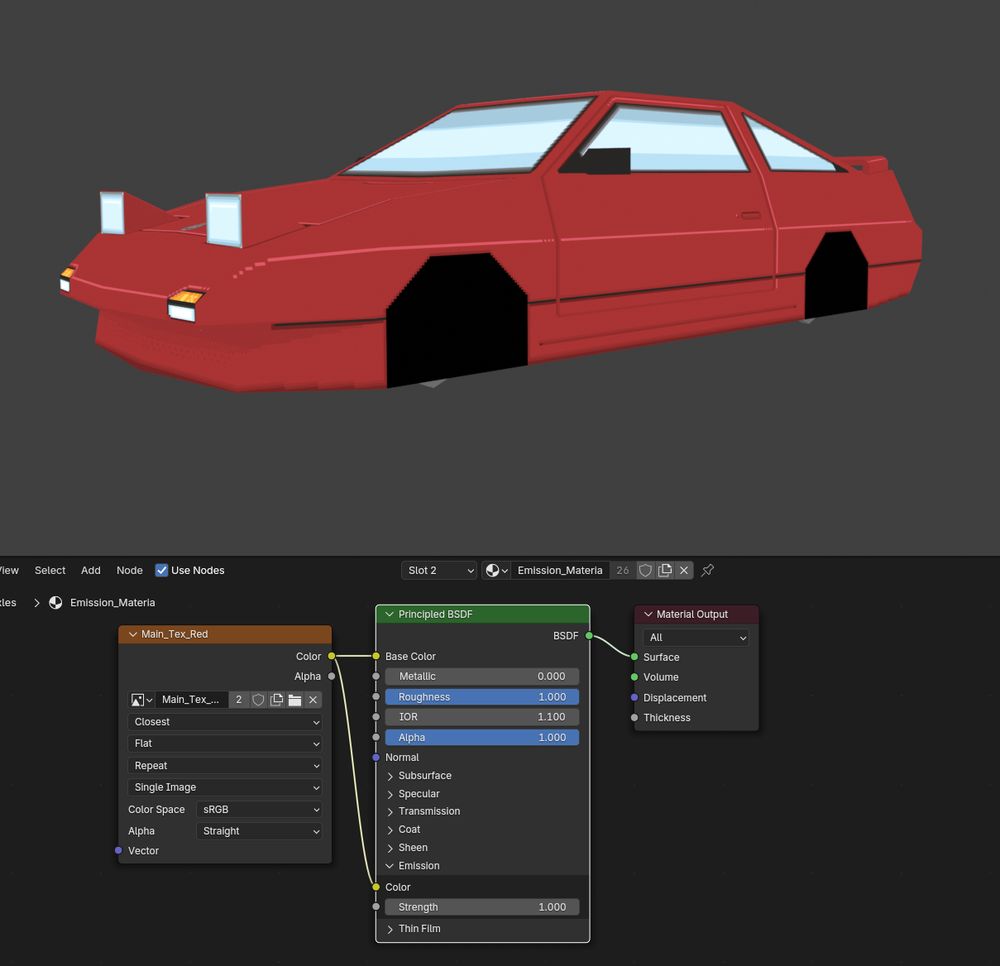
Task: Open the Straight Alpha mode dropdown
Action: (259, 831)
